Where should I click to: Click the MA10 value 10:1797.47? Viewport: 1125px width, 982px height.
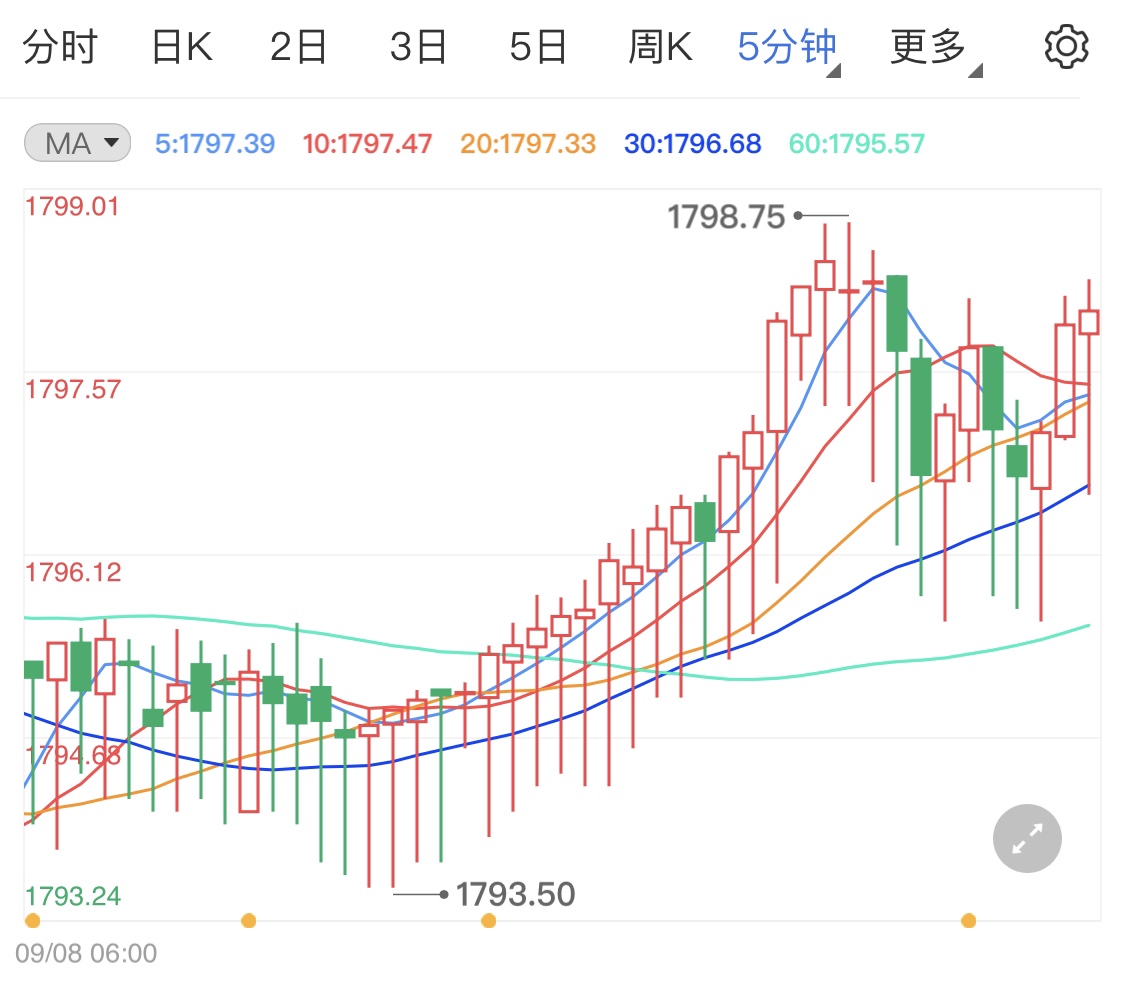(x=367, y=143)
